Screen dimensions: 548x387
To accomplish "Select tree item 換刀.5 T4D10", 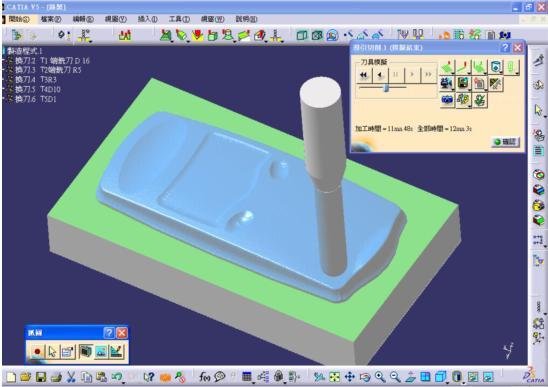I will tap(37, 89).
